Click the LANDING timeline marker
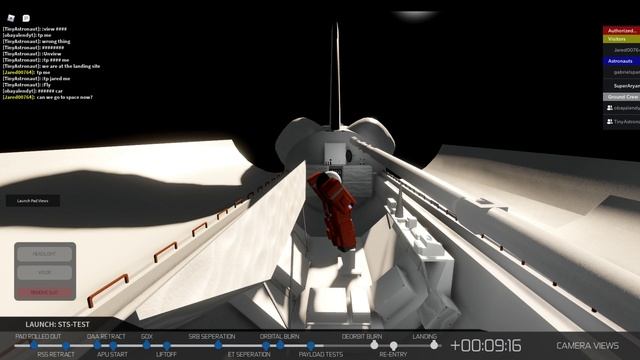The height and width of the screenshot is (360, 640). [x=434, y=345]
